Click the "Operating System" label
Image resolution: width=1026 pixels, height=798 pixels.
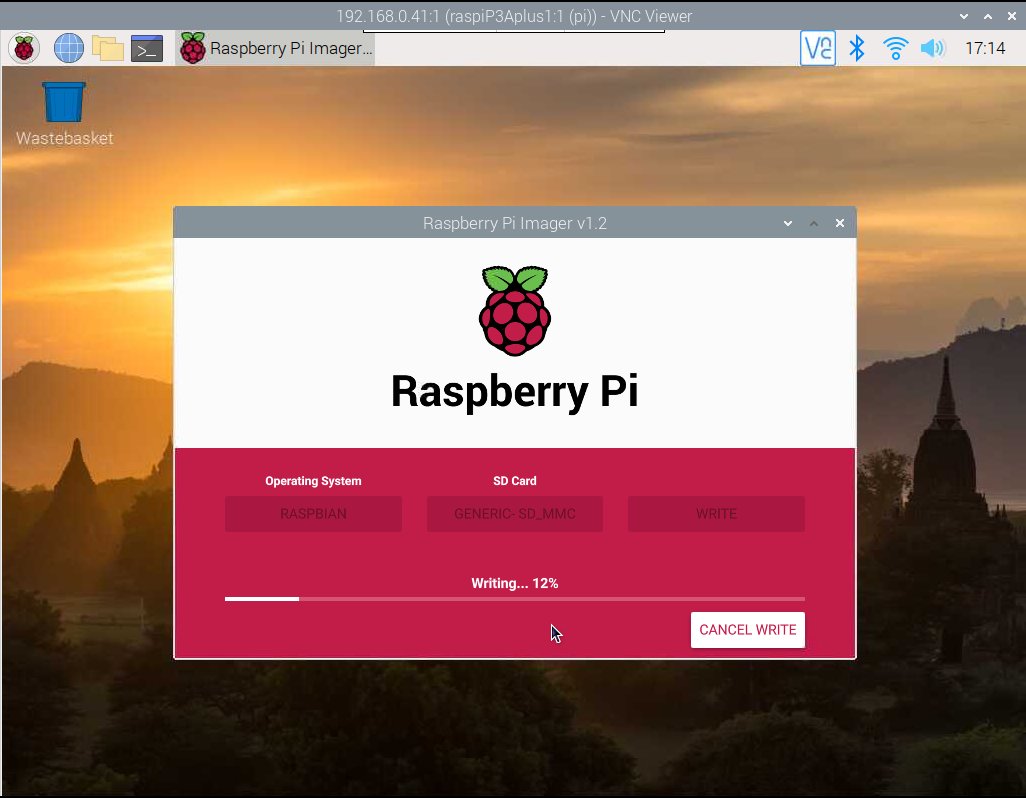(x=313, y=481)
